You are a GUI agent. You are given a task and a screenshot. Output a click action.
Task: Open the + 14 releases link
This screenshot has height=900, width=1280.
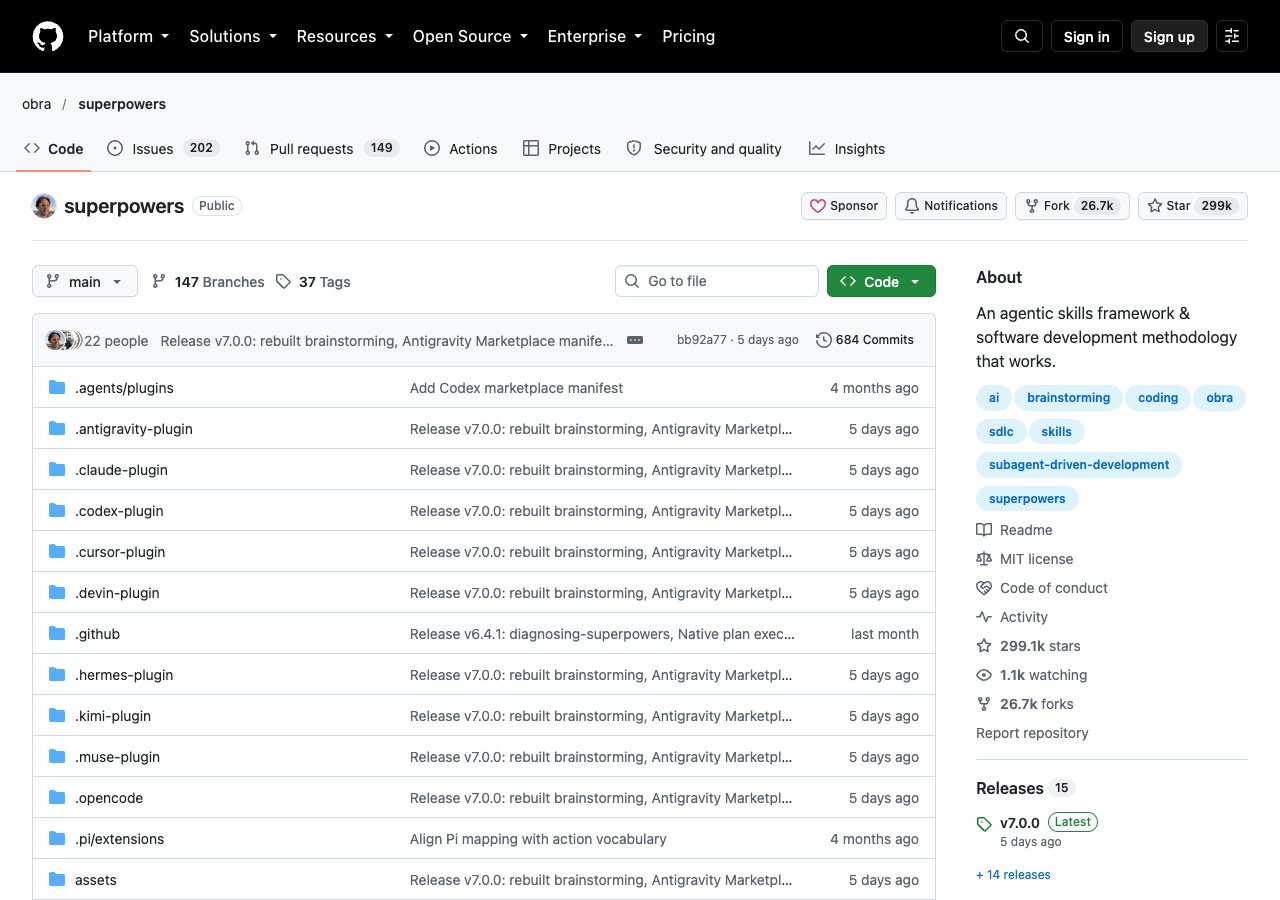click(x=1013, y=875)
